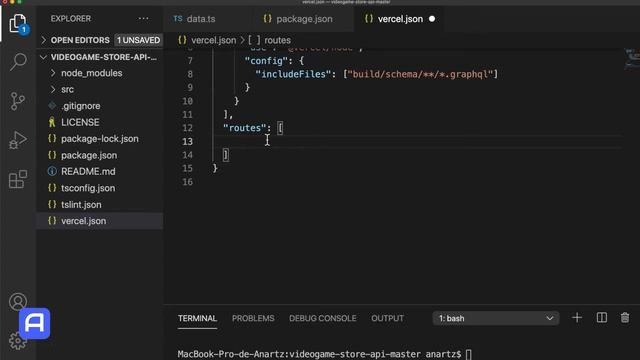Click the Explorer more actions ellipsis
The height and width of the screenshot is (360, 640).
point(143,18)
